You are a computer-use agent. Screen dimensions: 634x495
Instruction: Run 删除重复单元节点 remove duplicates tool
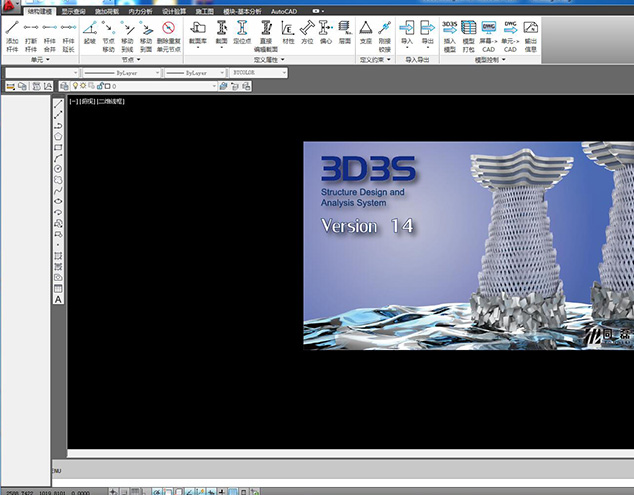[x=169, y=36]
